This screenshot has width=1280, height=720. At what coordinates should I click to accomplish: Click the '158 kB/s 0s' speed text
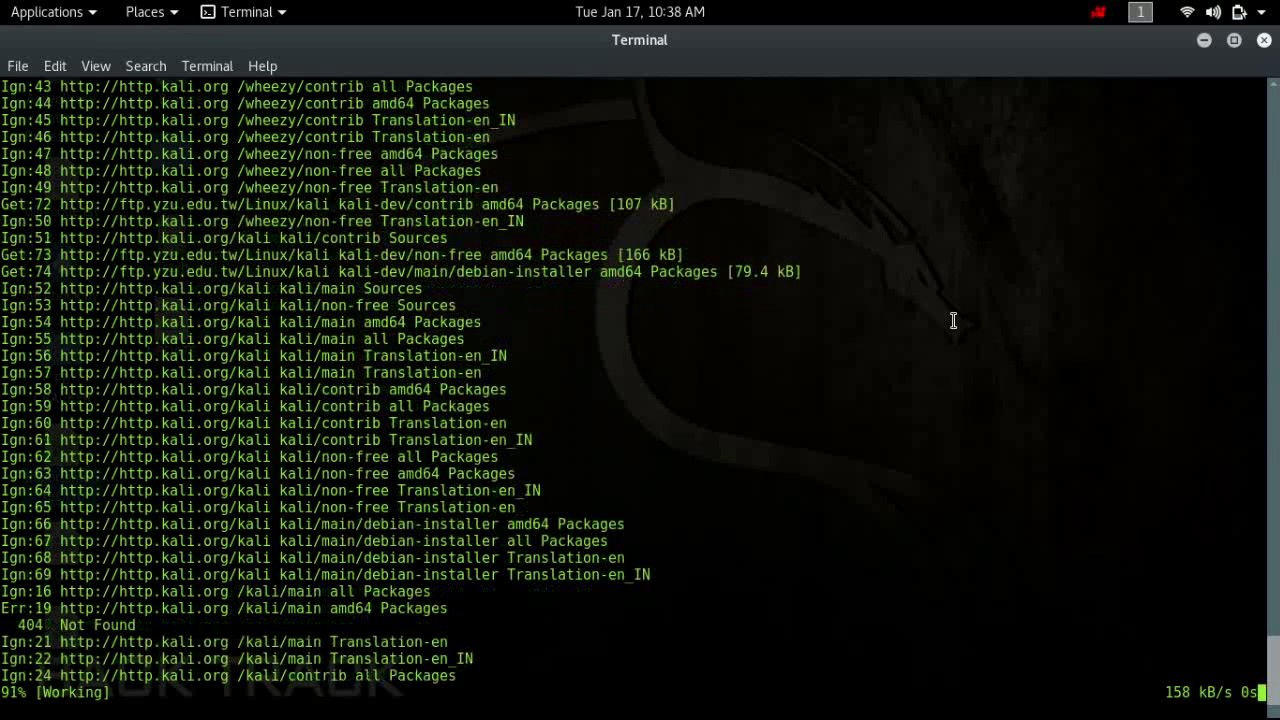(1210, 692)
